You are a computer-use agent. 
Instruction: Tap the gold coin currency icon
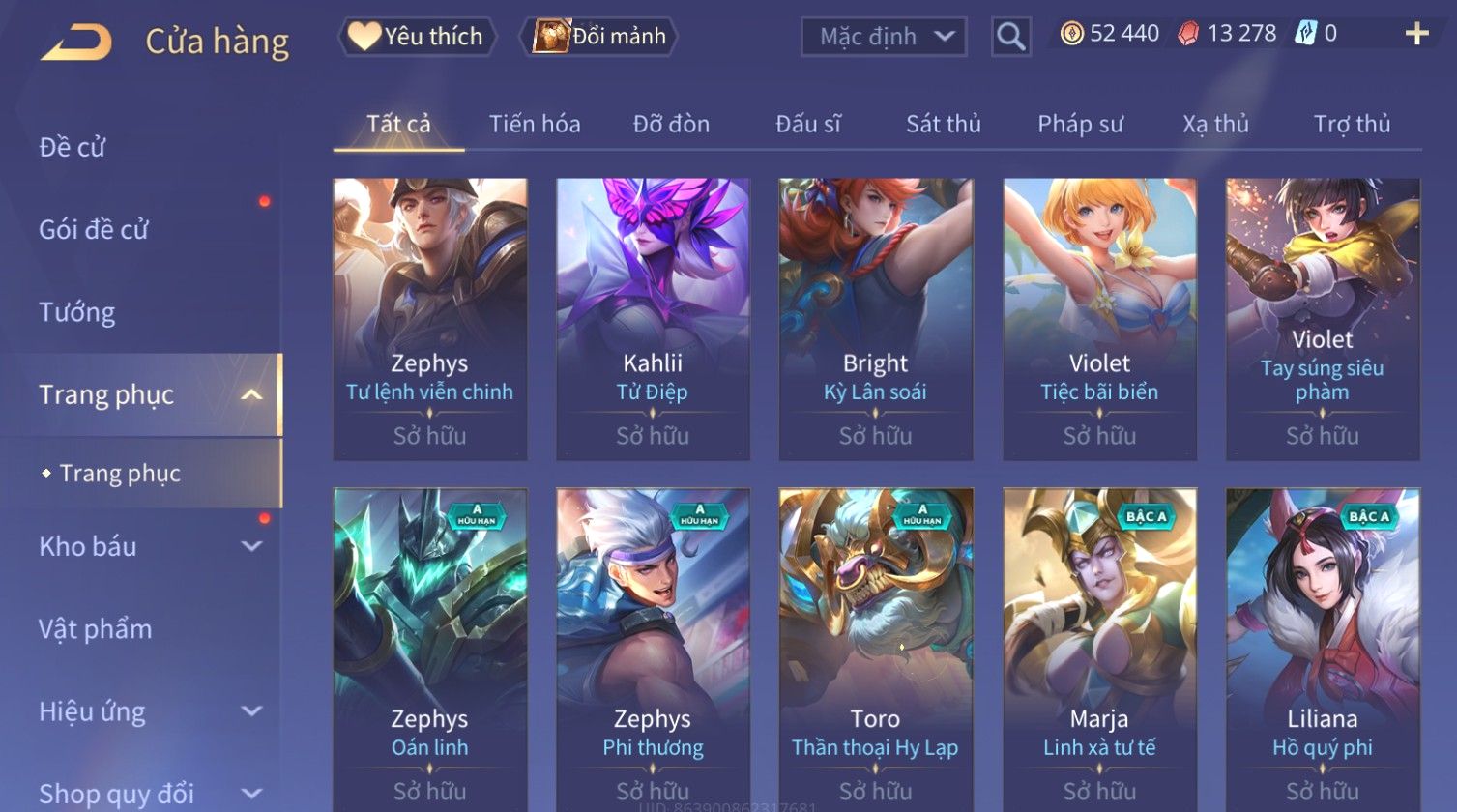click(1071, 34)
